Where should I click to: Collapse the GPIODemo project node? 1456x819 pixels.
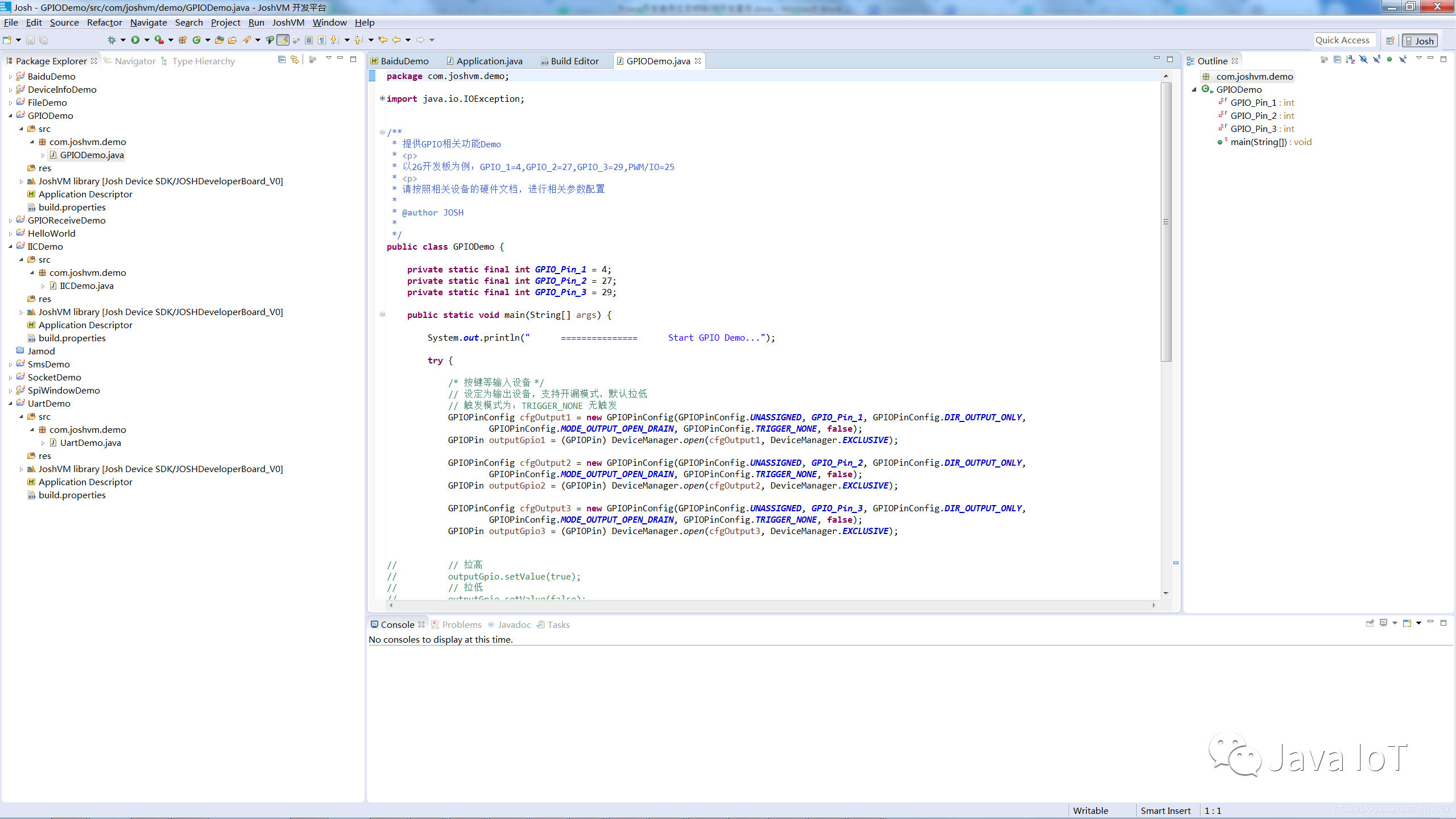[x=10, y=115]
